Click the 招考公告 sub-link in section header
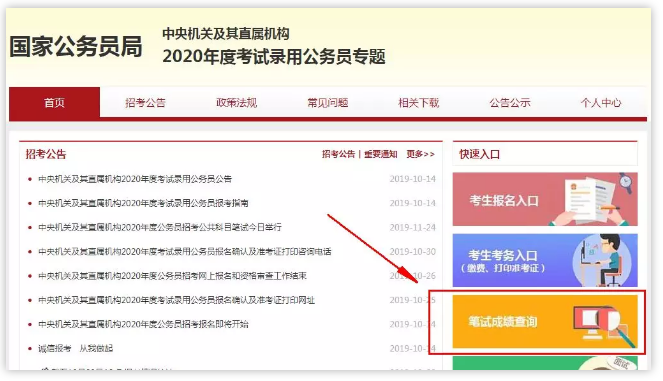Screen dimensions: 663x381 pyautogui.click(x=338, y=154)
